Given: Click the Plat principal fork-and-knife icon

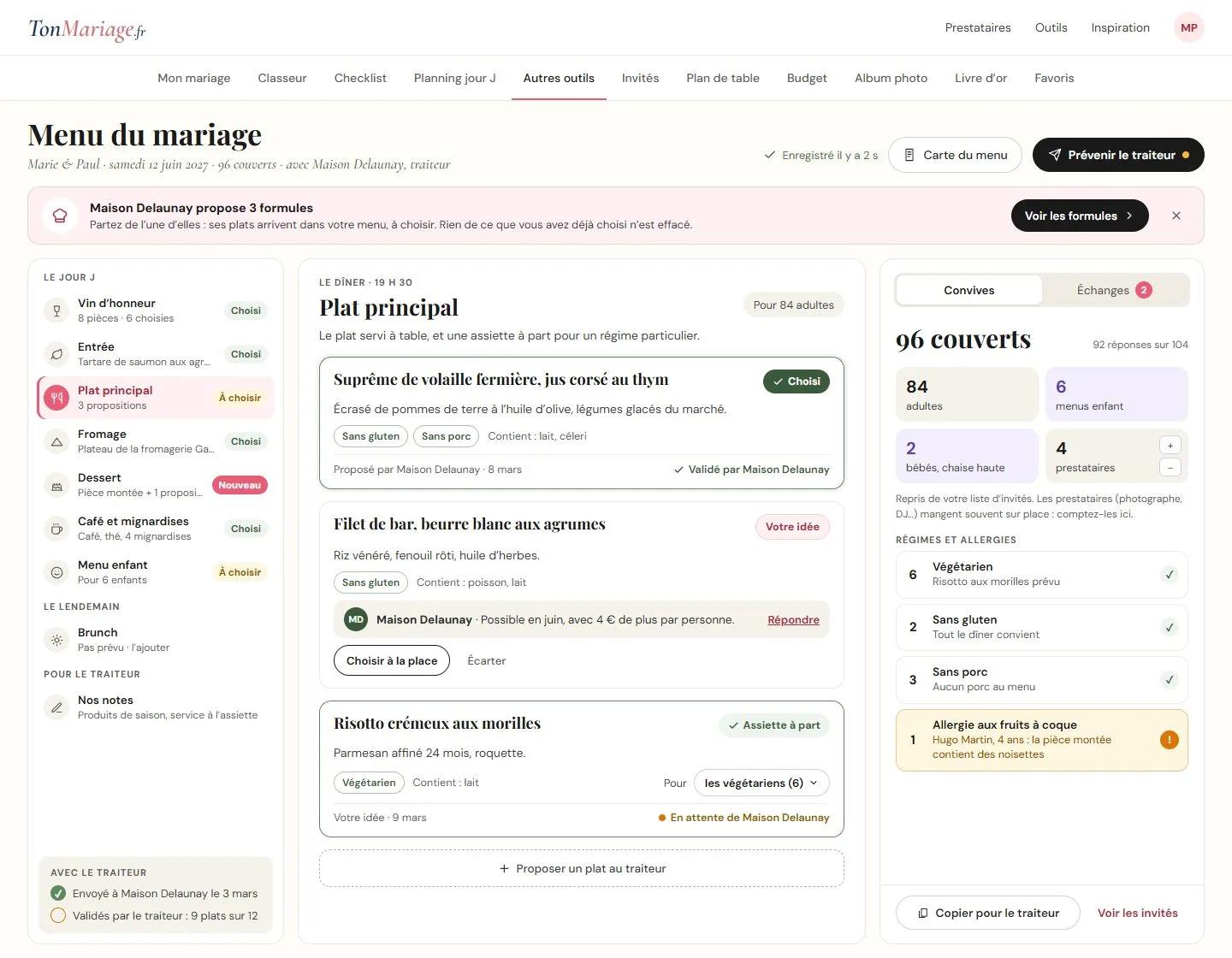Looking at the screenshot, I should (56, 398).
